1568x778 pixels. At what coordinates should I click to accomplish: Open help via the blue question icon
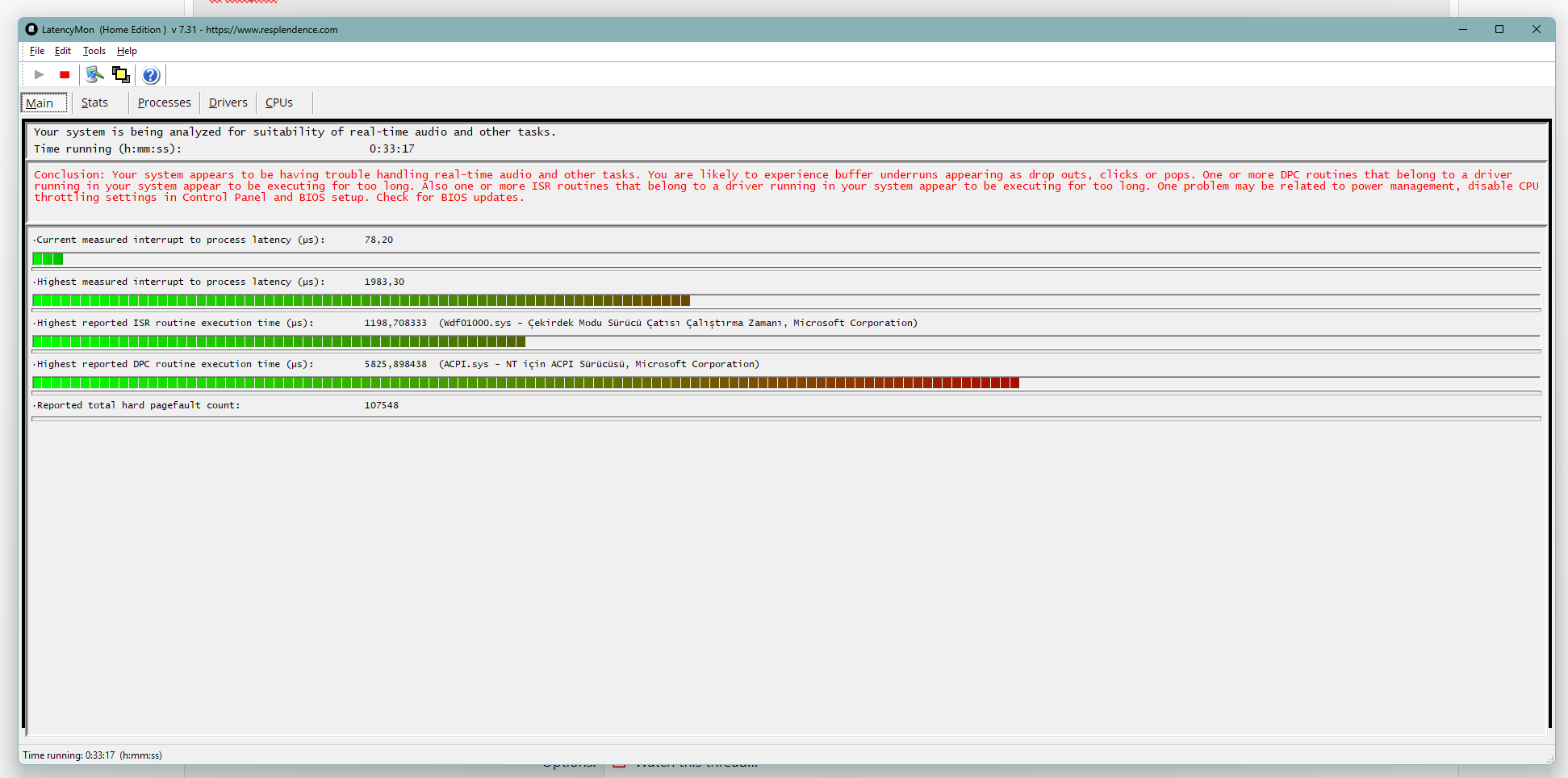(x=151, y=75)
